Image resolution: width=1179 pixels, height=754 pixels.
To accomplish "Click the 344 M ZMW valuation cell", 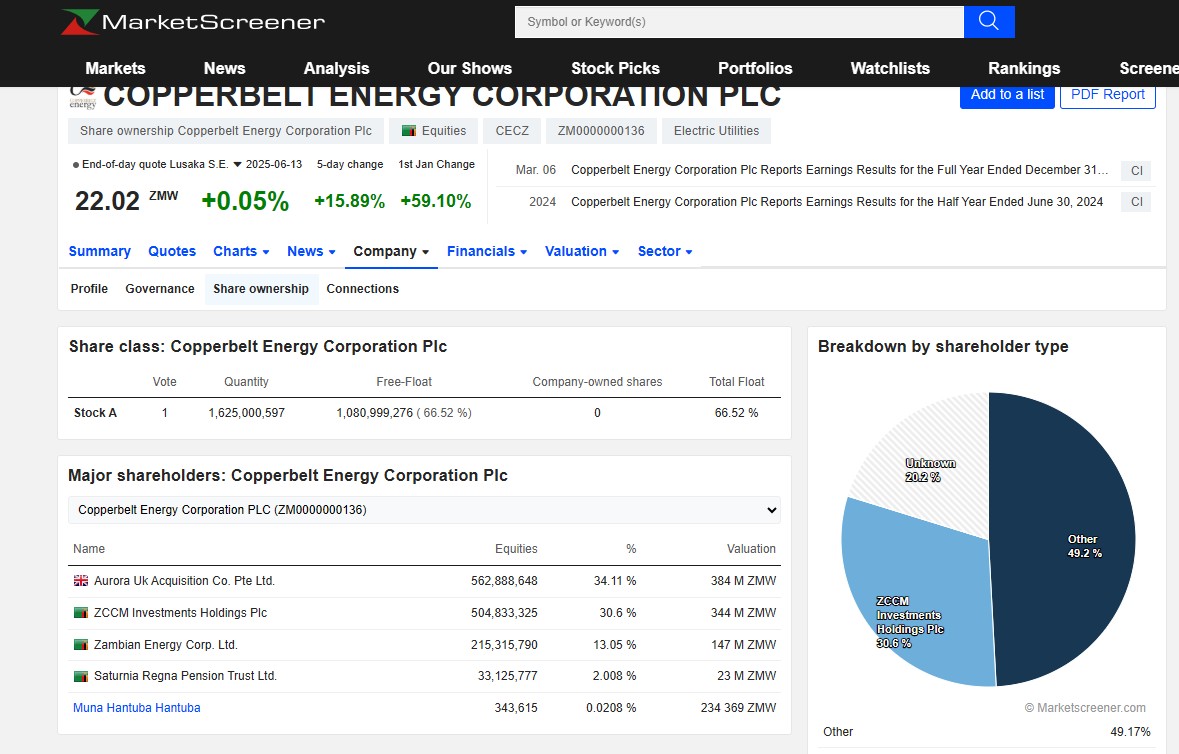I will coord(743,613).
